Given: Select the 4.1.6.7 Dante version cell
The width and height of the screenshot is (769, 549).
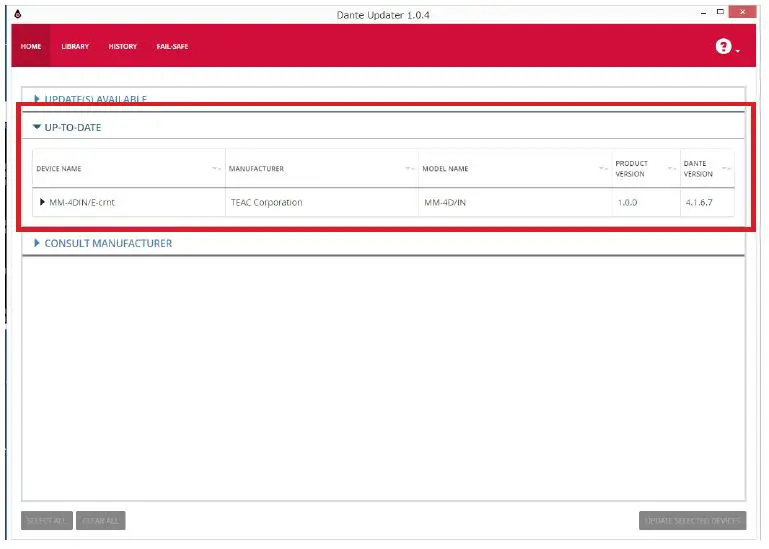Looking at the screenshot, I should pos(707,202).
